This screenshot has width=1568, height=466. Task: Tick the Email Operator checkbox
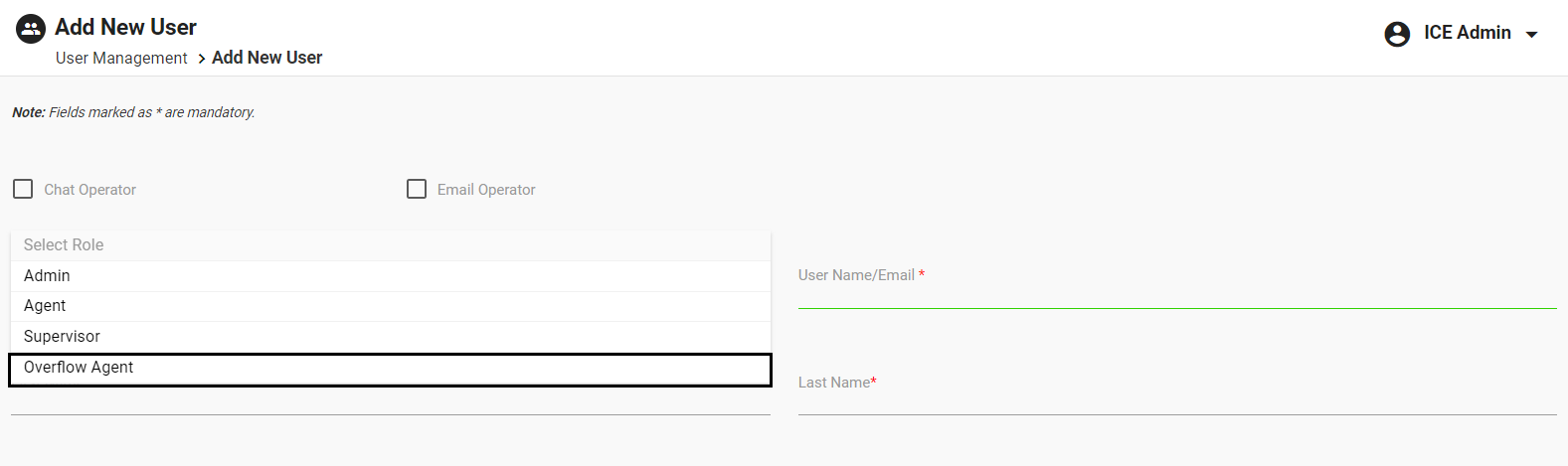[417, 189]
